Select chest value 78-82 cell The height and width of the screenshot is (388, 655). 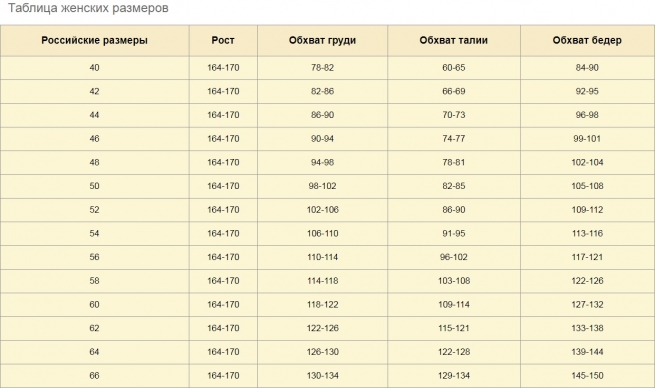[x=322, y=68]
